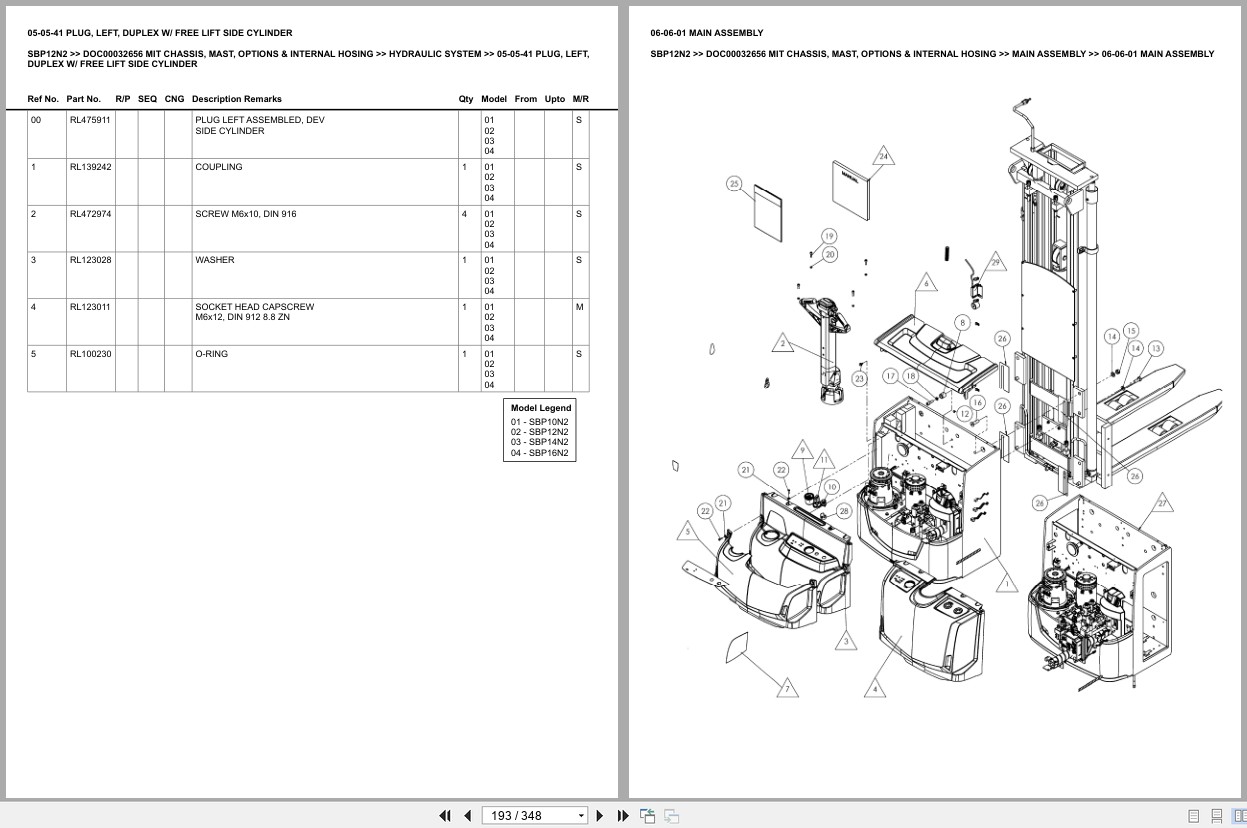
Task: Click the previous view icon
Action: [647, 816]
